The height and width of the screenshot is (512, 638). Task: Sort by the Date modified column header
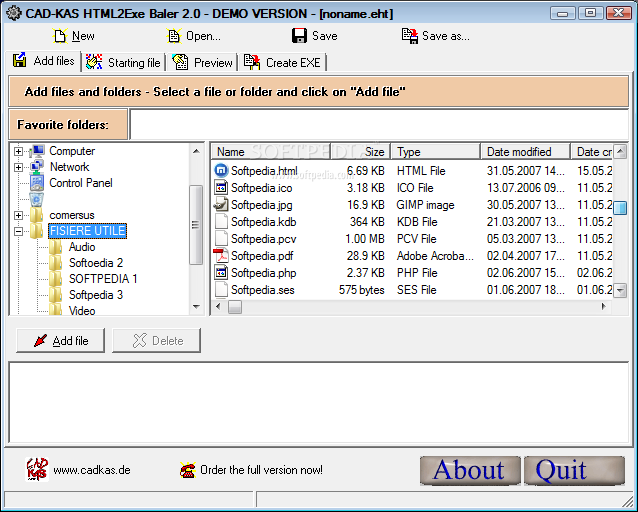tap(525, 152)
